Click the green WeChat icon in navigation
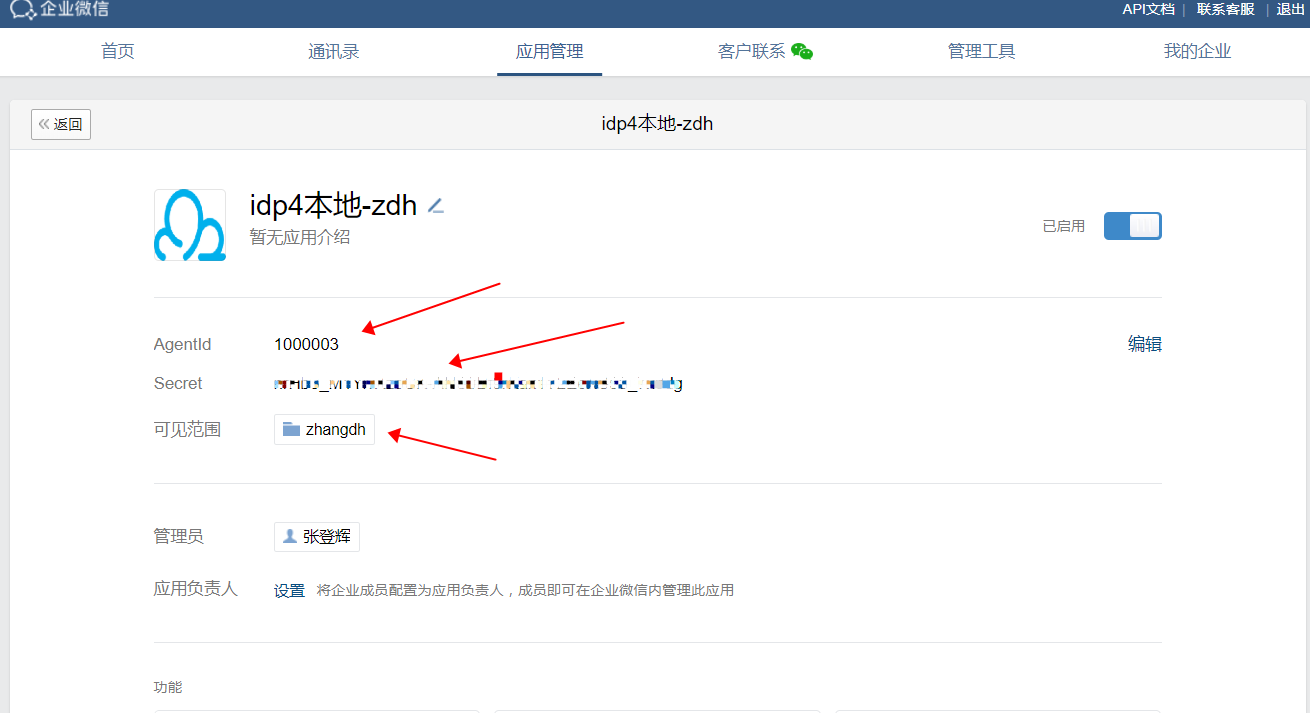Screen dimensions: 1310x713 pos(802,52)
